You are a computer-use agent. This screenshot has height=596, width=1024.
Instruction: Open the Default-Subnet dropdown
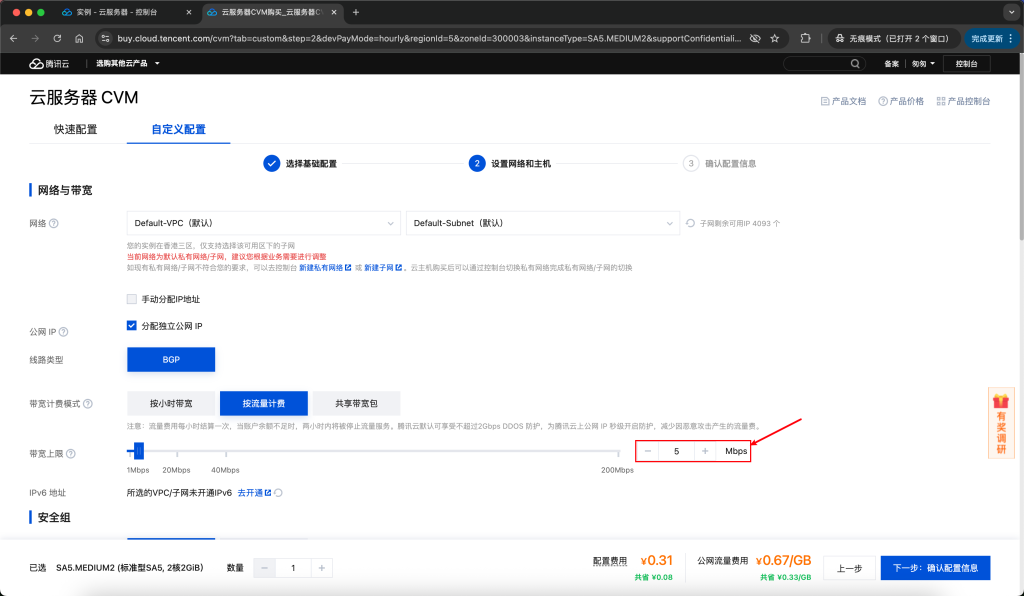(542, 223)
